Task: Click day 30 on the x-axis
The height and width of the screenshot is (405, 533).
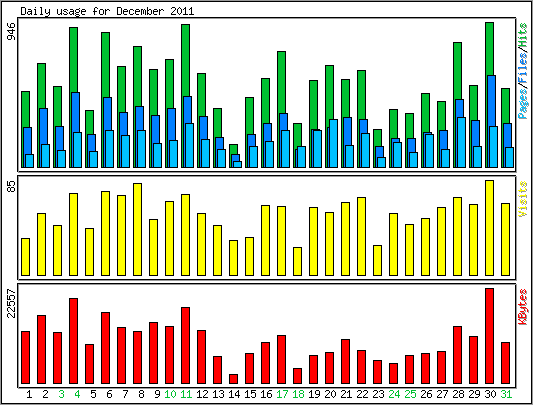Action: 490,394
